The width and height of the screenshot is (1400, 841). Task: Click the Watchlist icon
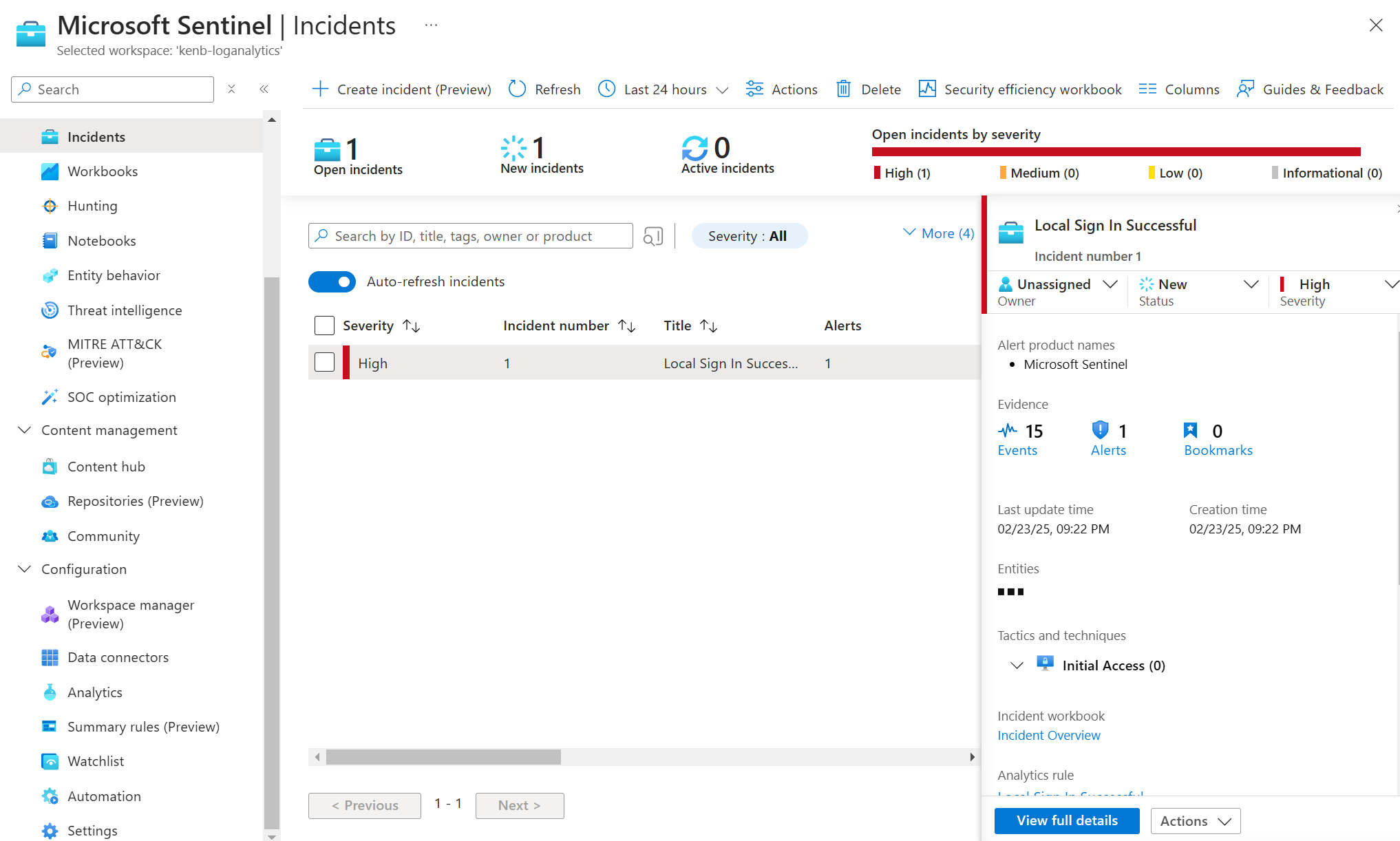coord(50,761)
